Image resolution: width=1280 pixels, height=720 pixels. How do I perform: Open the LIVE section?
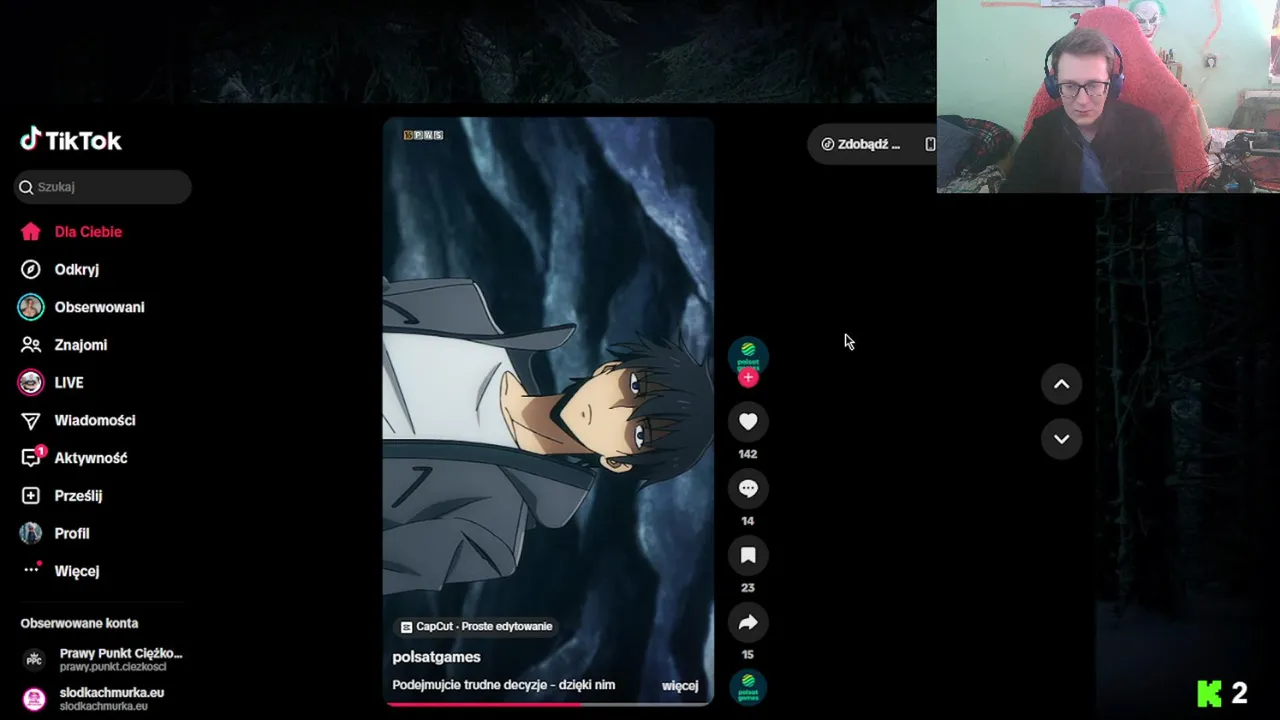click(69, 383)
